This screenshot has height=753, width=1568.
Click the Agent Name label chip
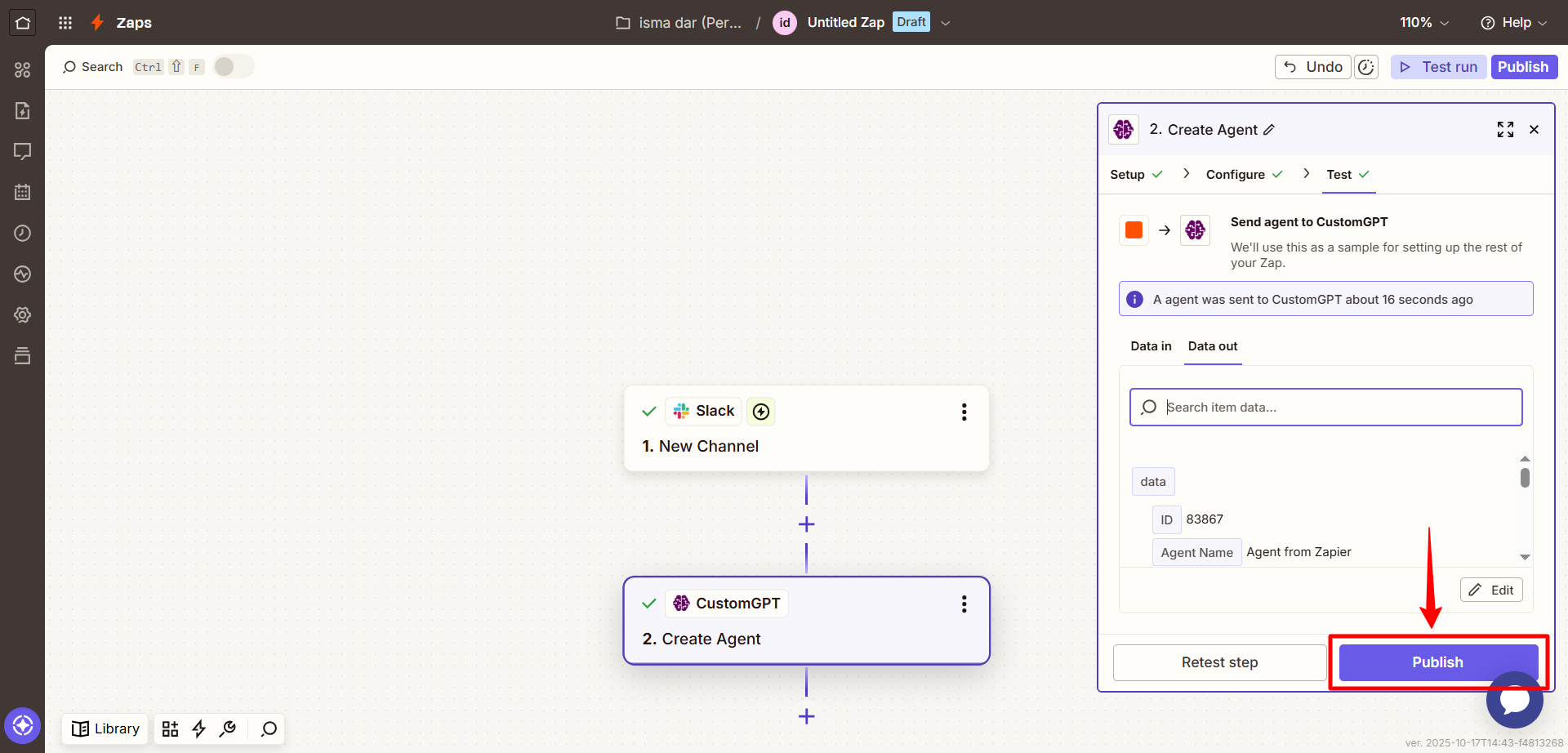(1196, 552)
